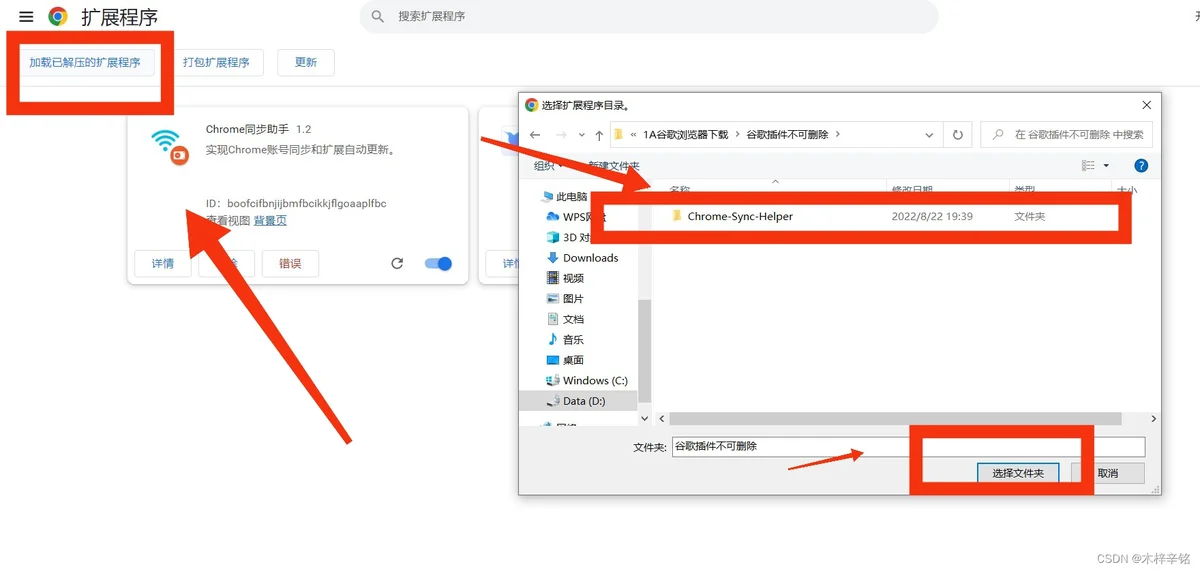The image size is (1200, 571).
Task: Open dialog help question mark icon
Action: click(x=1141, y=165)
